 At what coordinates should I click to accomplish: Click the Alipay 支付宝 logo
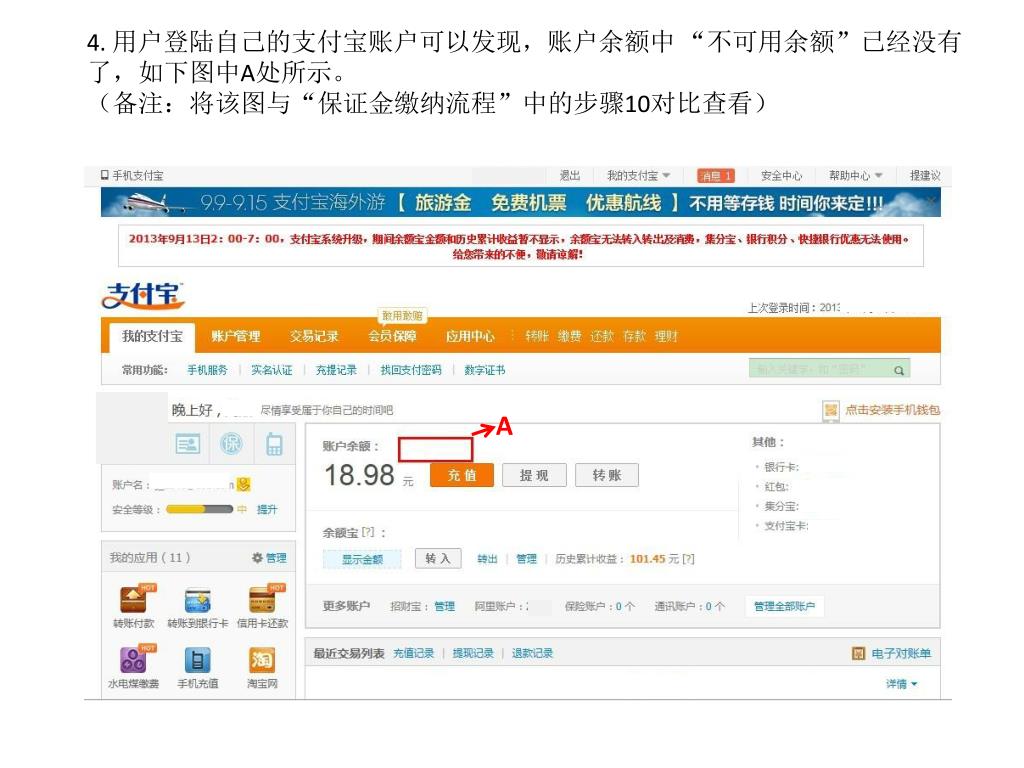pos(143,296)
